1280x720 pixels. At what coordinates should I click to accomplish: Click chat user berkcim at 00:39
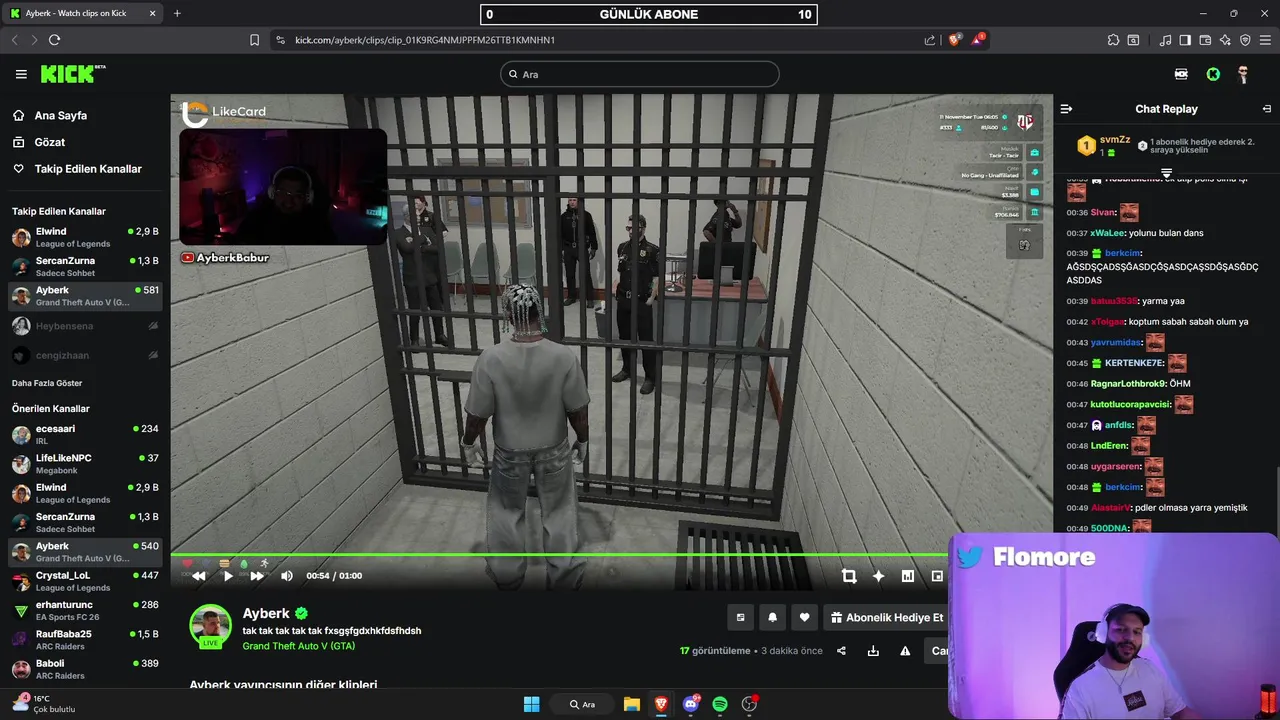pos(1123,253)
